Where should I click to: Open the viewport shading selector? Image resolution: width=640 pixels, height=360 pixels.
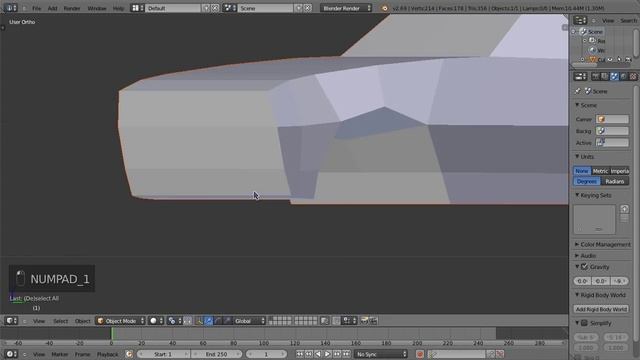click(156, 321)
